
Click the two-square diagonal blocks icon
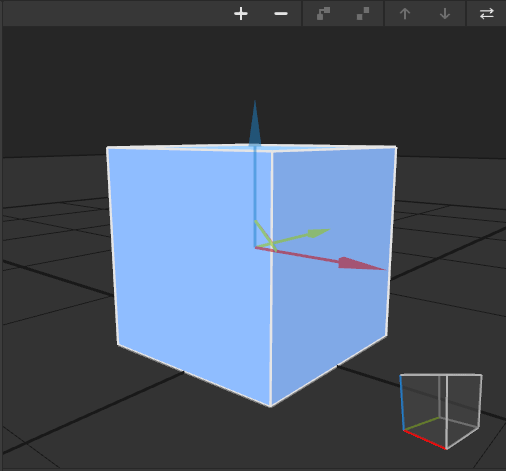coord(363,14)
